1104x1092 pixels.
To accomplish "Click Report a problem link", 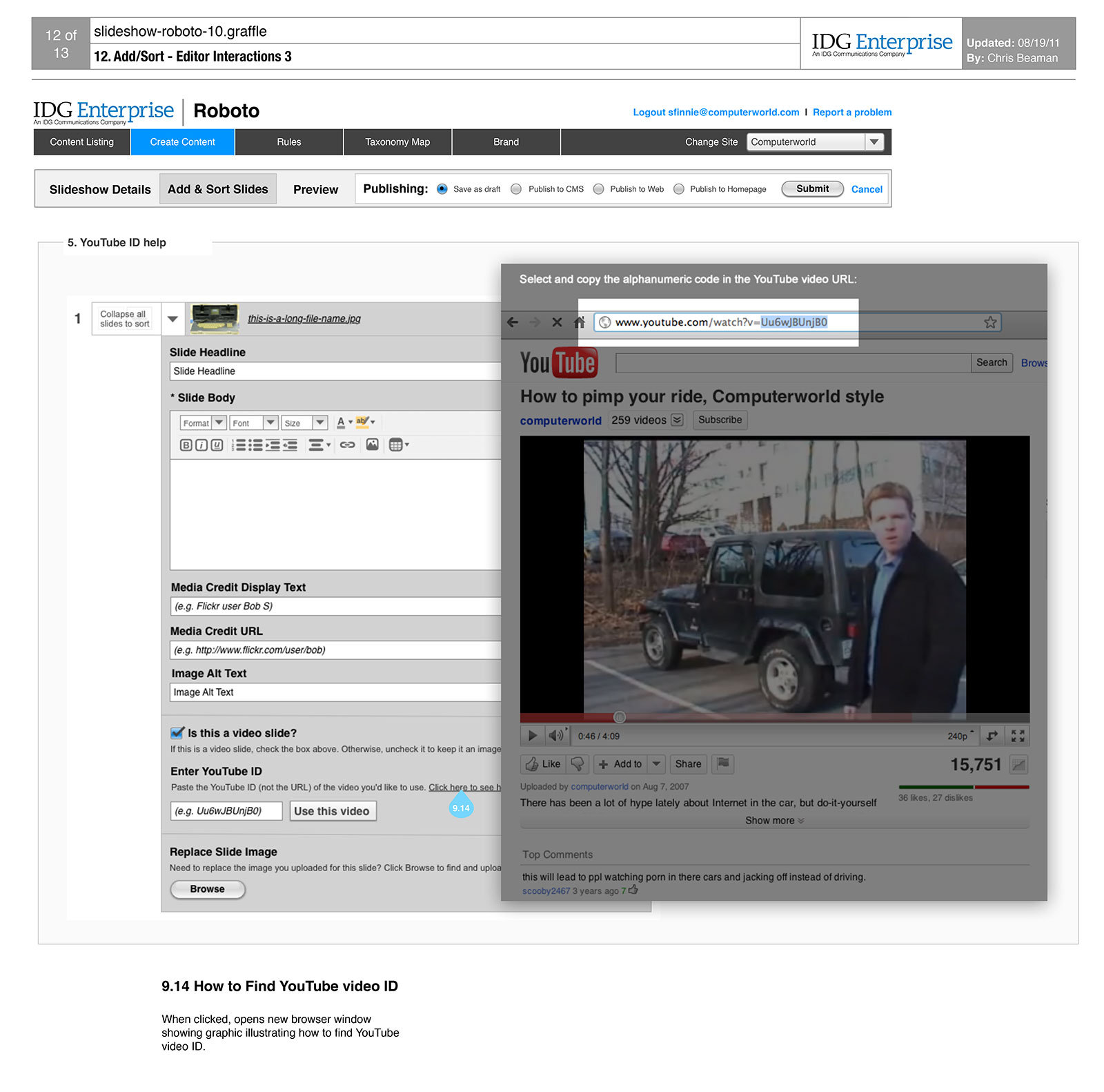I will [x=852, y=112].
